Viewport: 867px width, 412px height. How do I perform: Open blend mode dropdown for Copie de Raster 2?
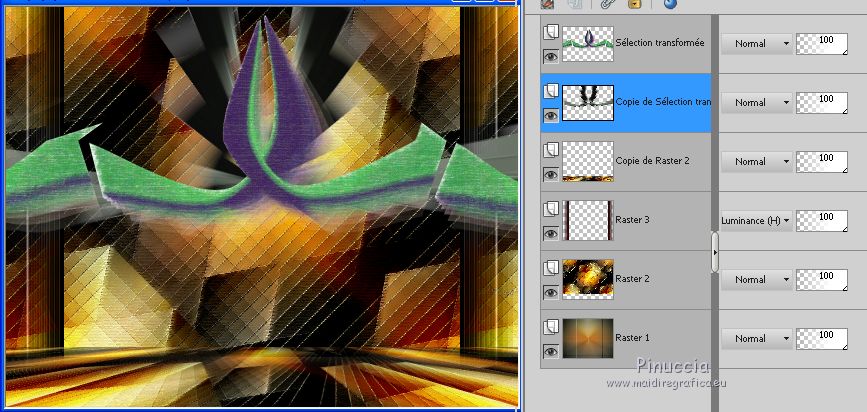756,162
